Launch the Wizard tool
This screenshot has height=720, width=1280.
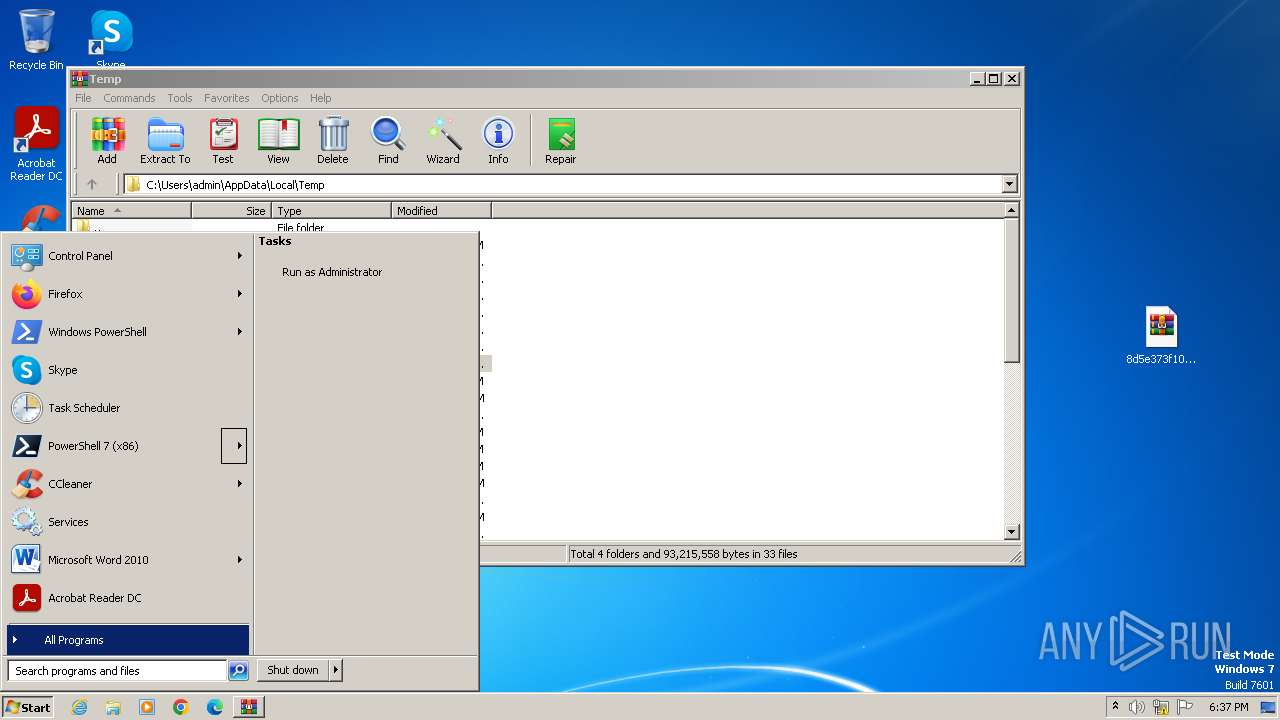(443, 141)
